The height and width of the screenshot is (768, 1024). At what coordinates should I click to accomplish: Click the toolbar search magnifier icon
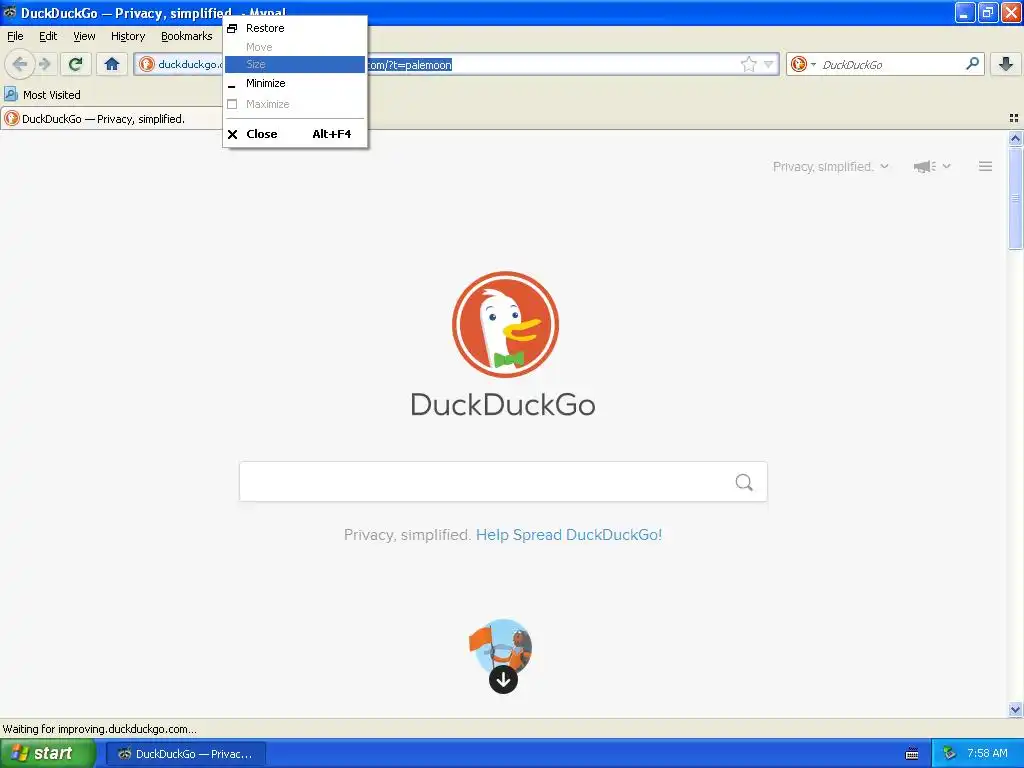click(x=972, y=64)
